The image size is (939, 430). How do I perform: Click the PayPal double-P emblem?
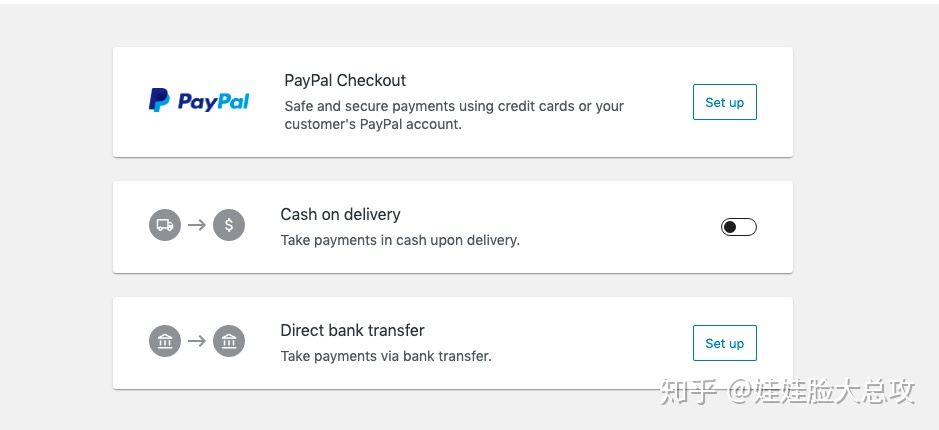(x=159, y=101)
